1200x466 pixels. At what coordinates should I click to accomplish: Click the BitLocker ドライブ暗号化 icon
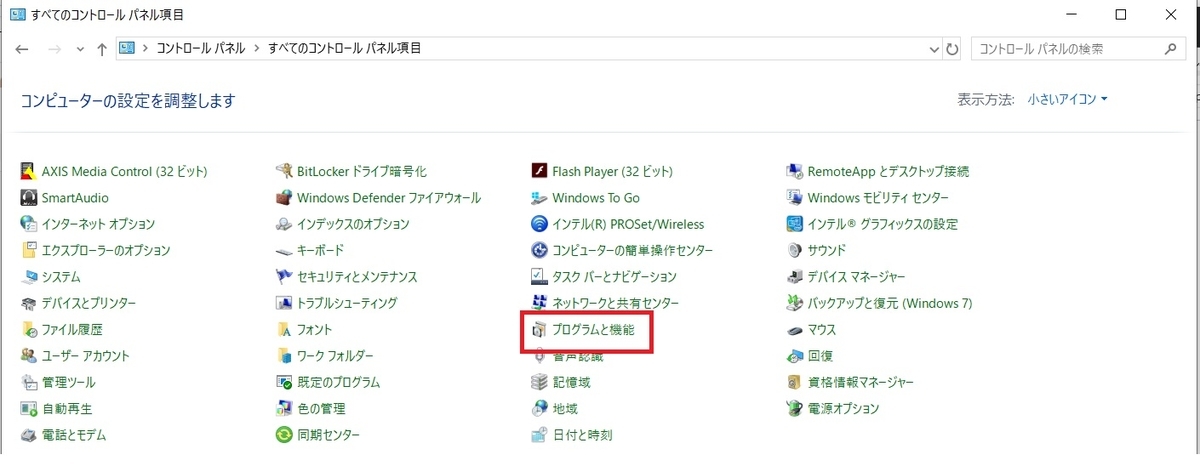coord(284,171)
